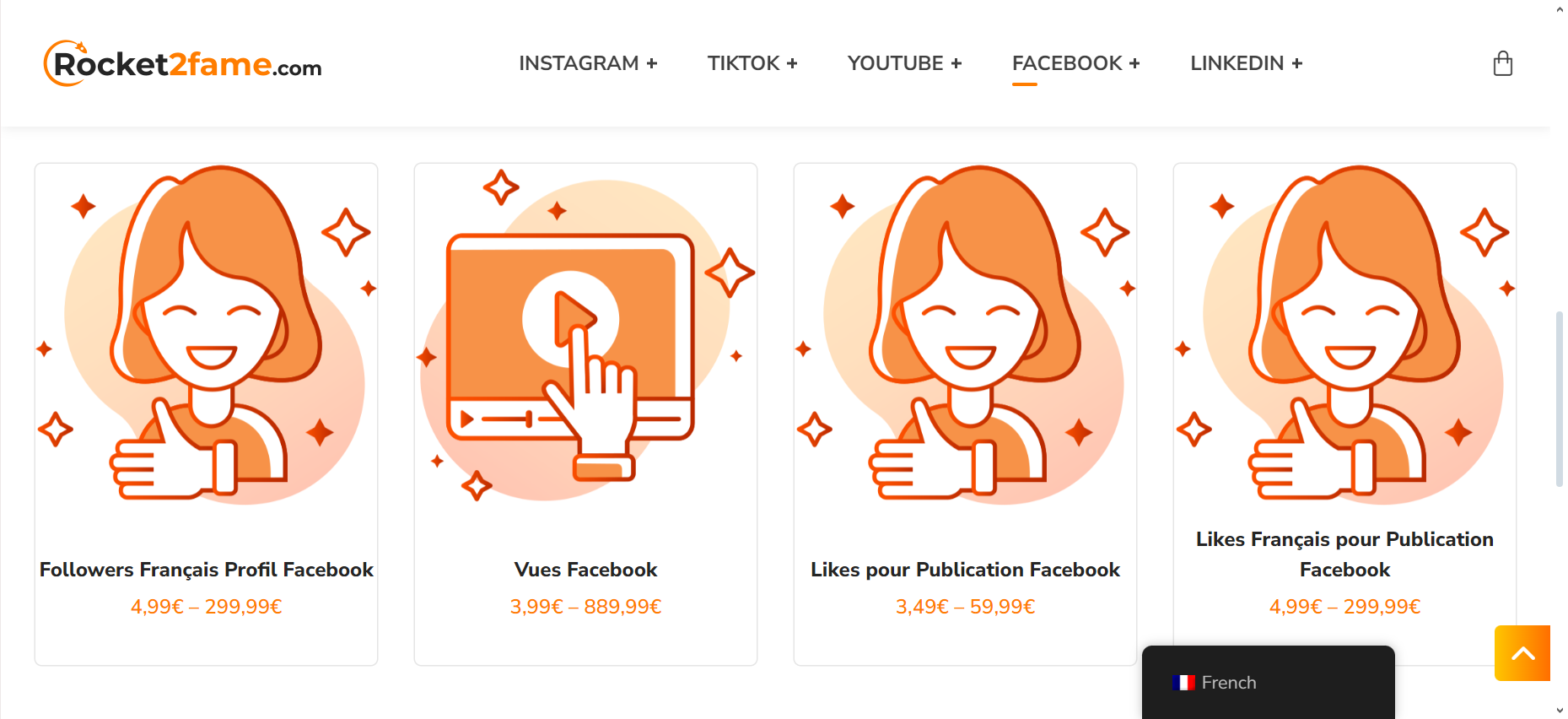Open the Vues Facebook product title
The image size is (1568, 719).
click(585, 570)
